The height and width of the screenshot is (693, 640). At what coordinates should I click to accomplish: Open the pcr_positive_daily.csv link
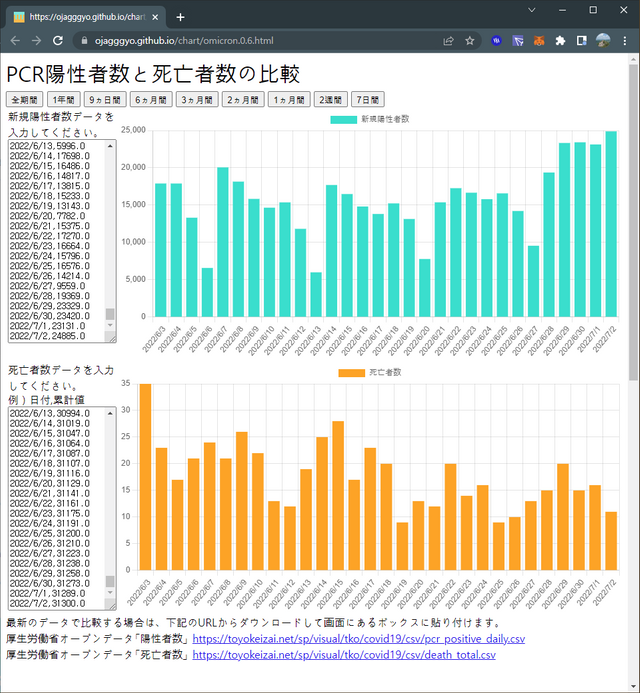click(x=358, y=639)
